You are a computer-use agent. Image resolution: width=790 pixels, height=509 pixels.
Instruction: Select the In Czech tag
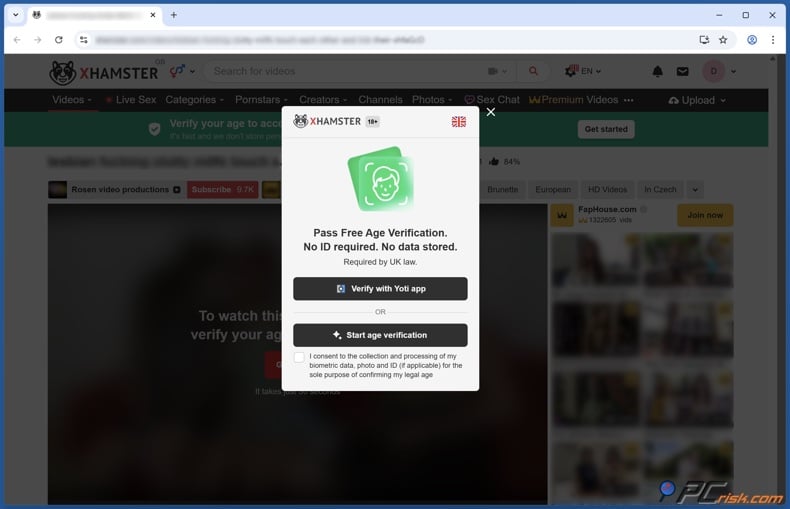(x=660, y=189)
